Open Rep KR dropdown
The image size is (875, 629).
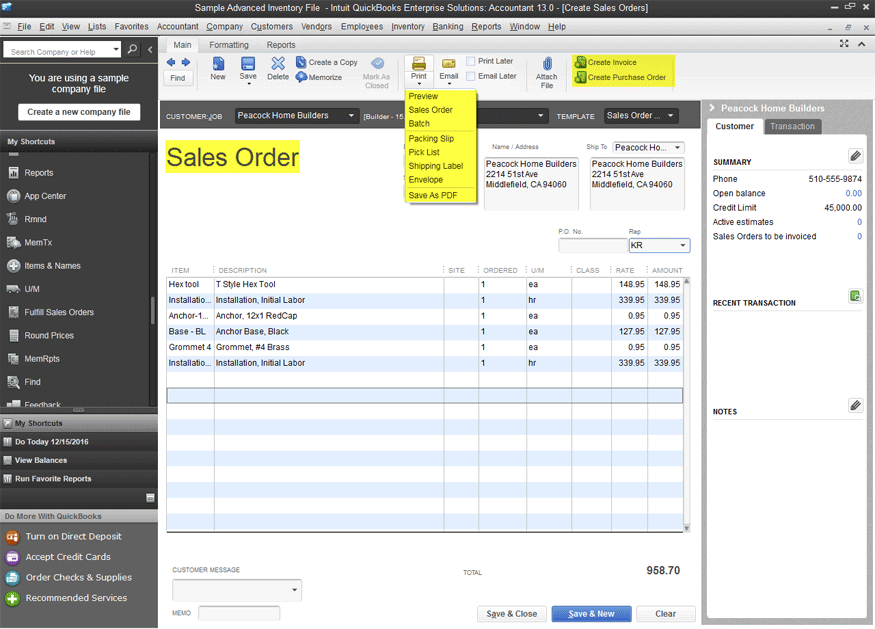point(682,246)
